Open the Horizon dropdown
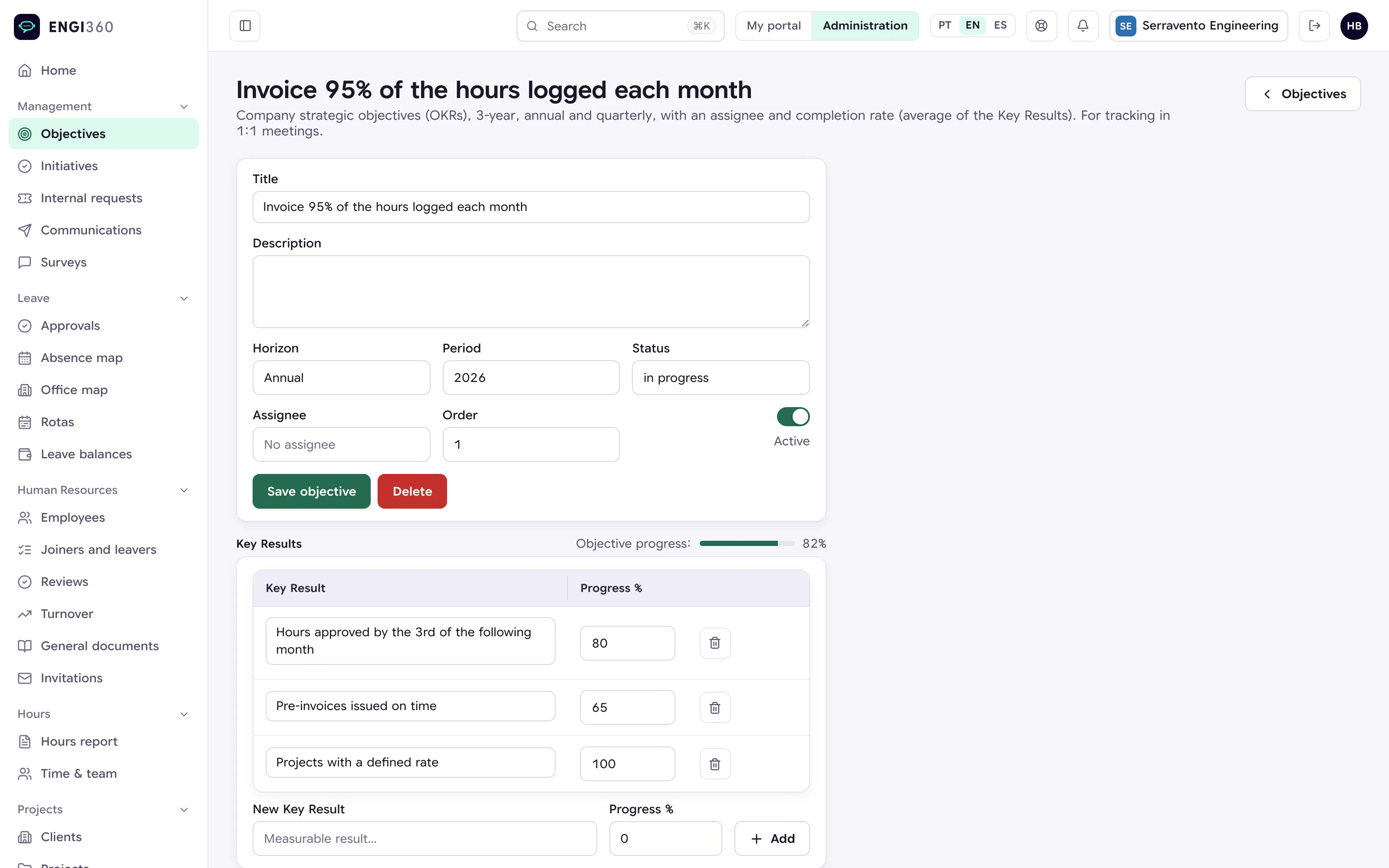 coord(341,378)
